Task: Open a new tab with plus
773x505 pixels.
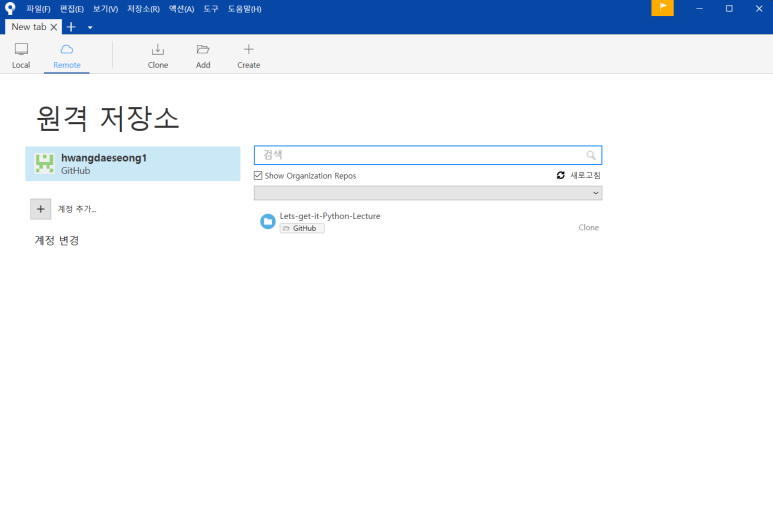Action: click(71, 27)
